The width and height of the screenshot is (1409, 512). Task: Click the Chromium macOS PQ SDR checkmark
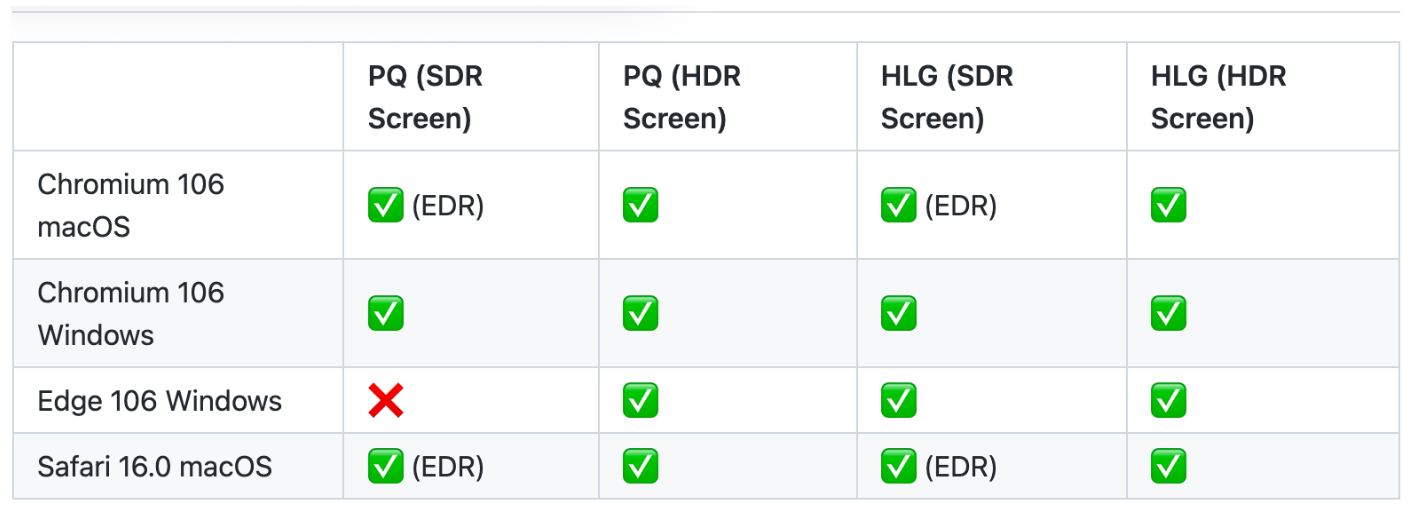[386, 206]
